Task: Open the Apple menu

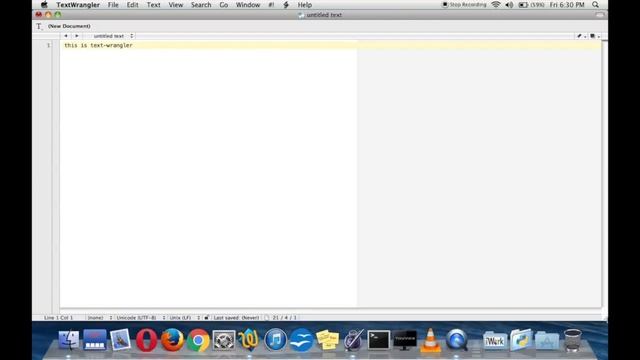Action: click(44, 5)
